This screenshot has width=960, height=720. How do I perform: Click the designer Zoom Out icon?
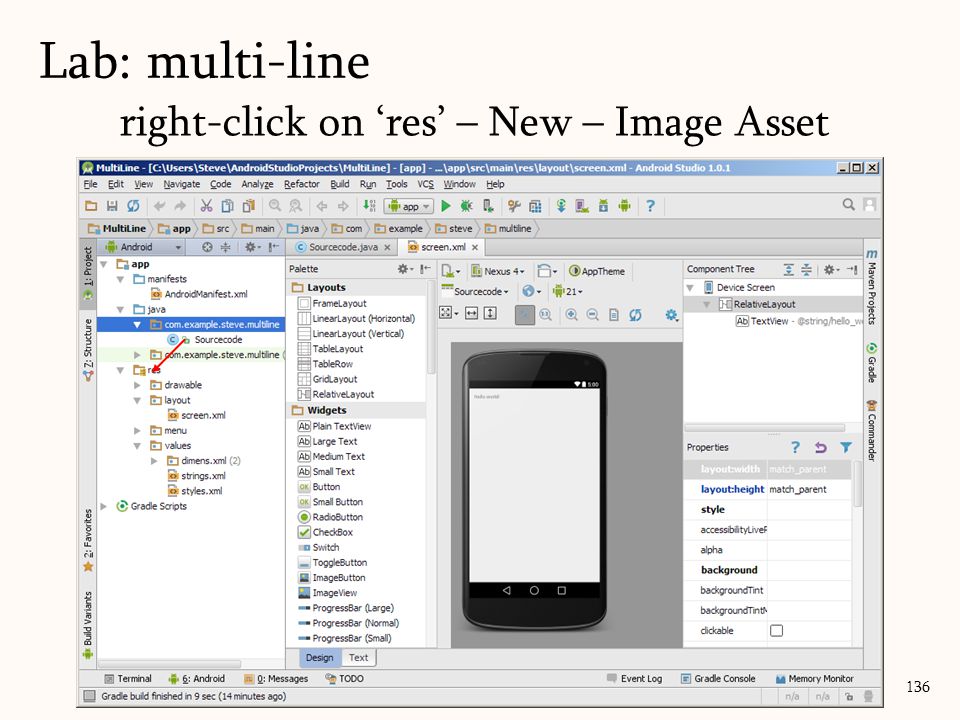pos(592,315)
